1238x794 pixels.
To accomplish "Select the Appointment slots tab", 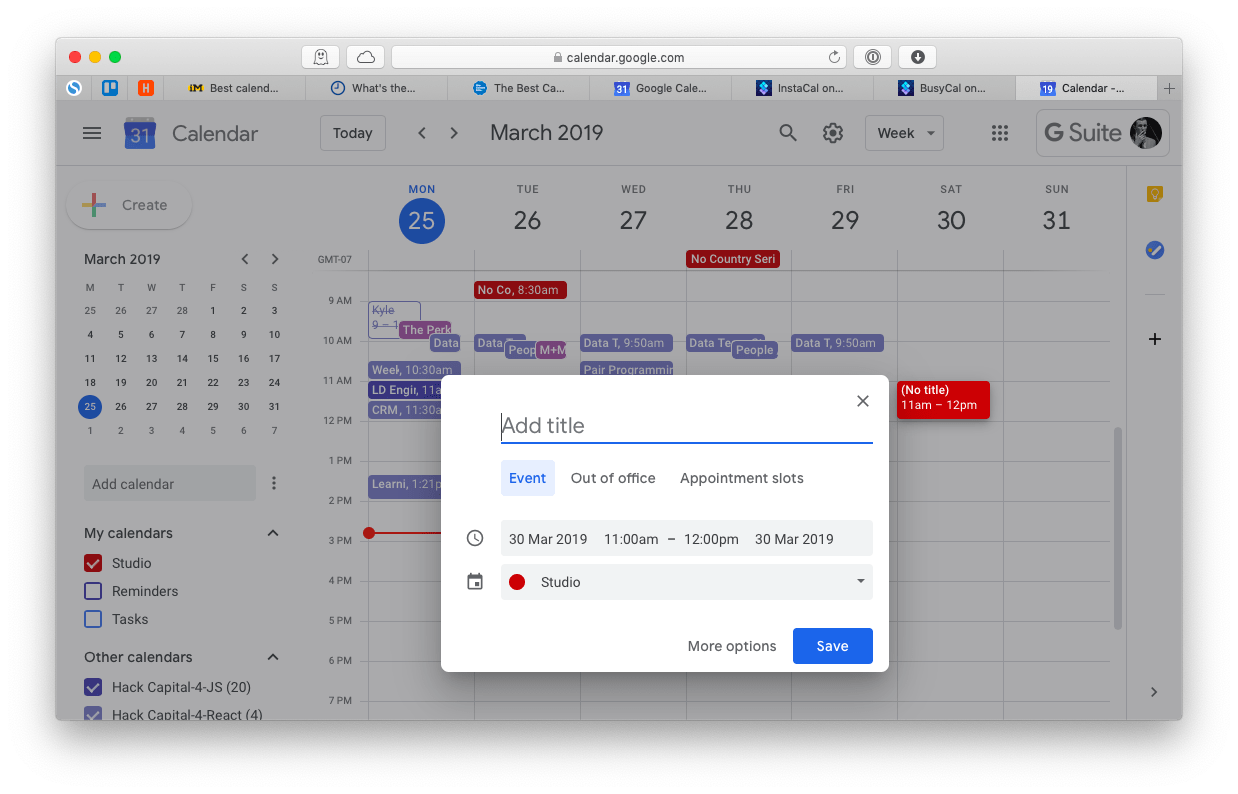I will pos(742,478).
